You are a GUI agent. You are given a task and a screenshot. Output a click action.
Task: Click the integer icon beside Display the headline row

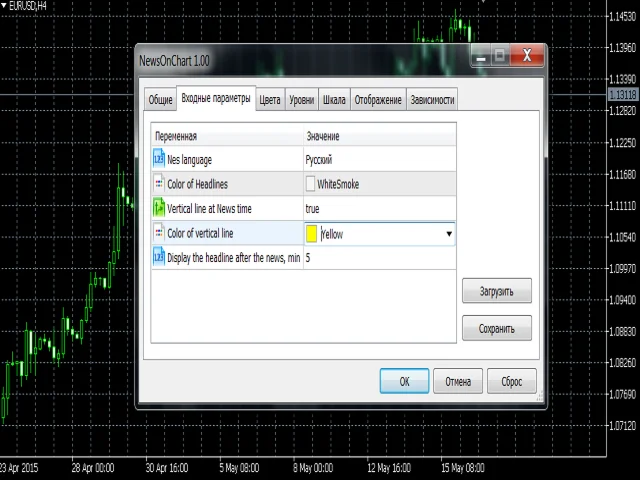click(159, 258)
